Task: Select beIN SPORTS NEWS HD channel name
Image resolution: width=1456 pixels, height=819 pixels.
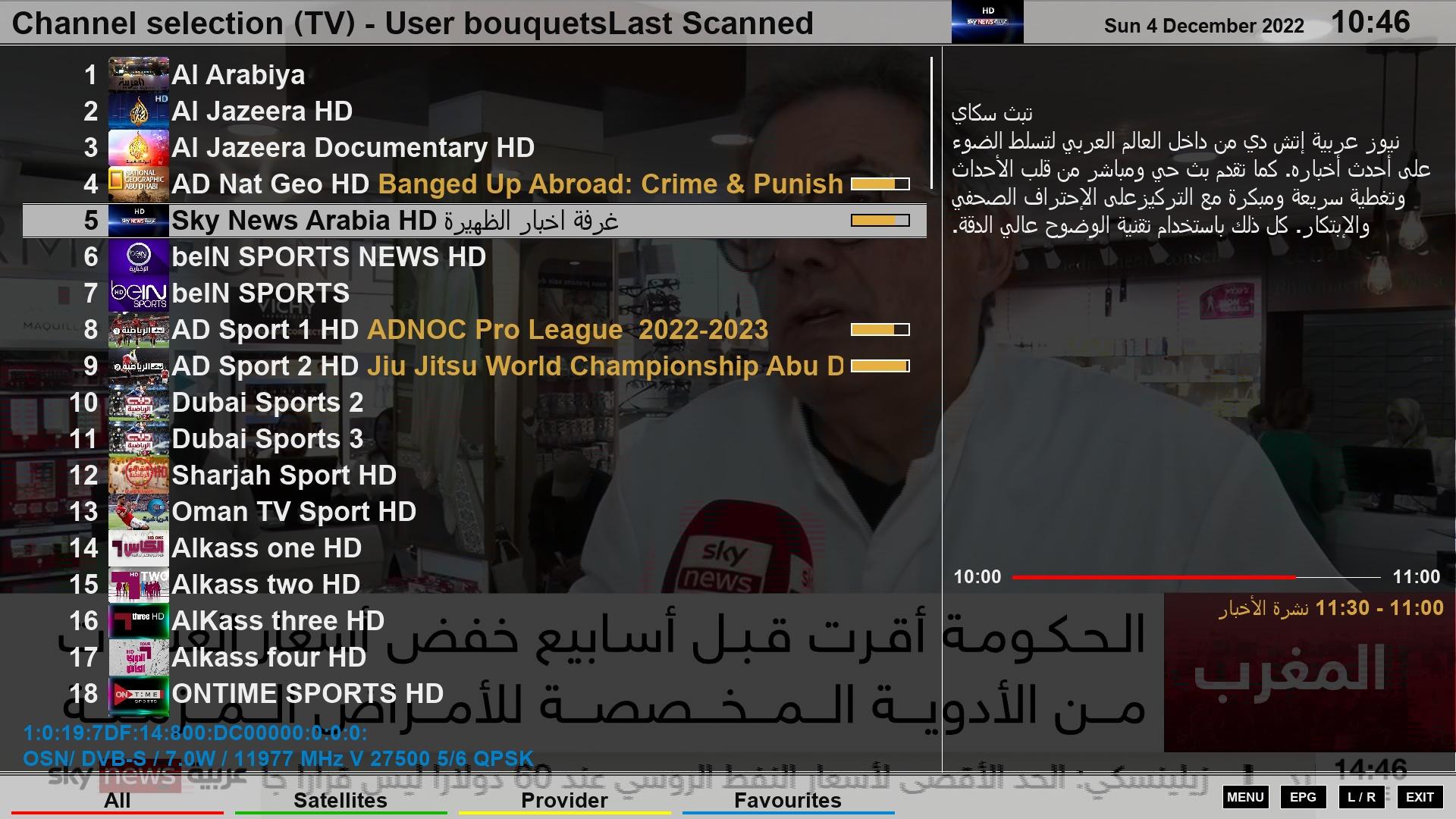Action: (329, 257)
